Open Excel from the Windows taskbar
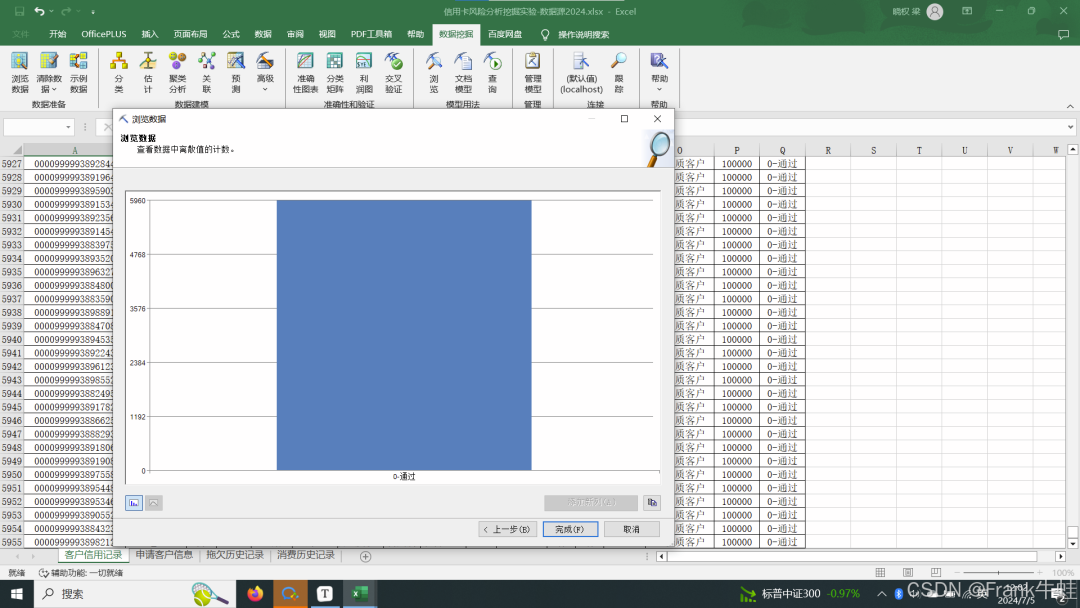 pyautogui.click(x=359, y=594)
